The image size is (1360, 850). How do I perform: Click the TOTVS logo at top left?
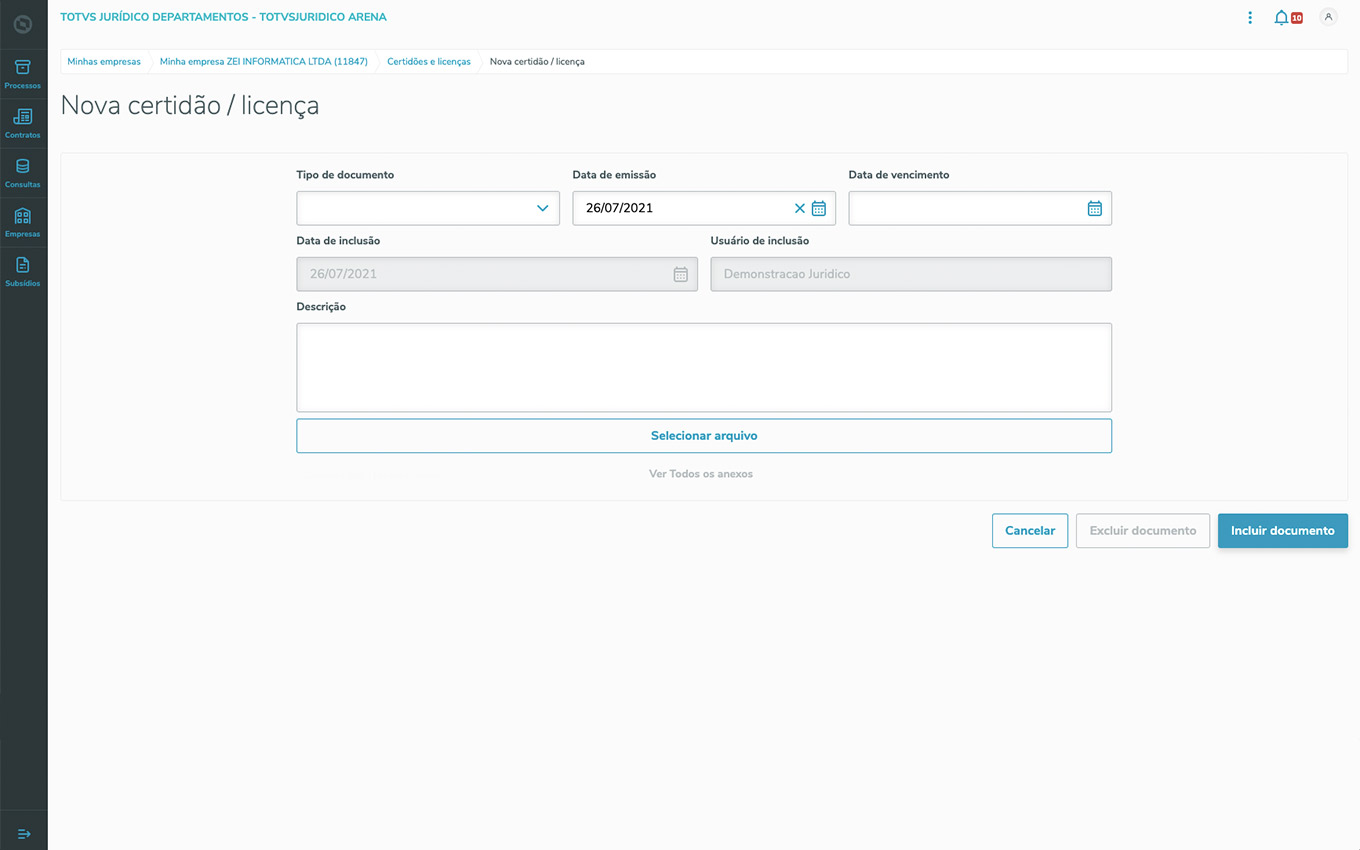(x=23, y=24)
